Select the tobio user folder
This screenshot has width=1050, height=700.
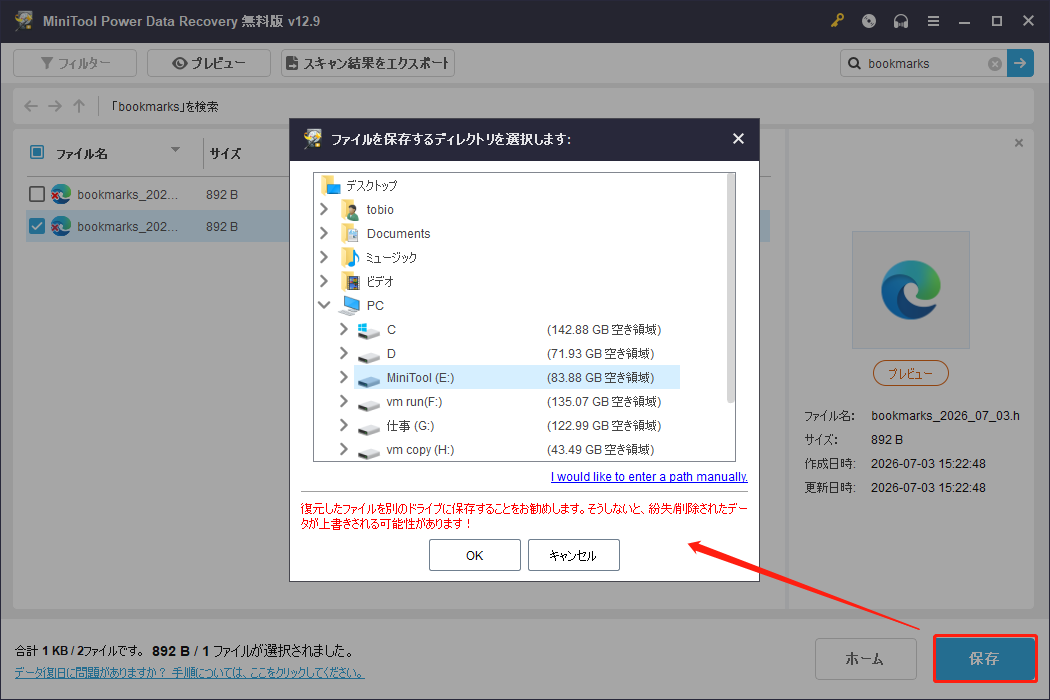pos(380,210)
